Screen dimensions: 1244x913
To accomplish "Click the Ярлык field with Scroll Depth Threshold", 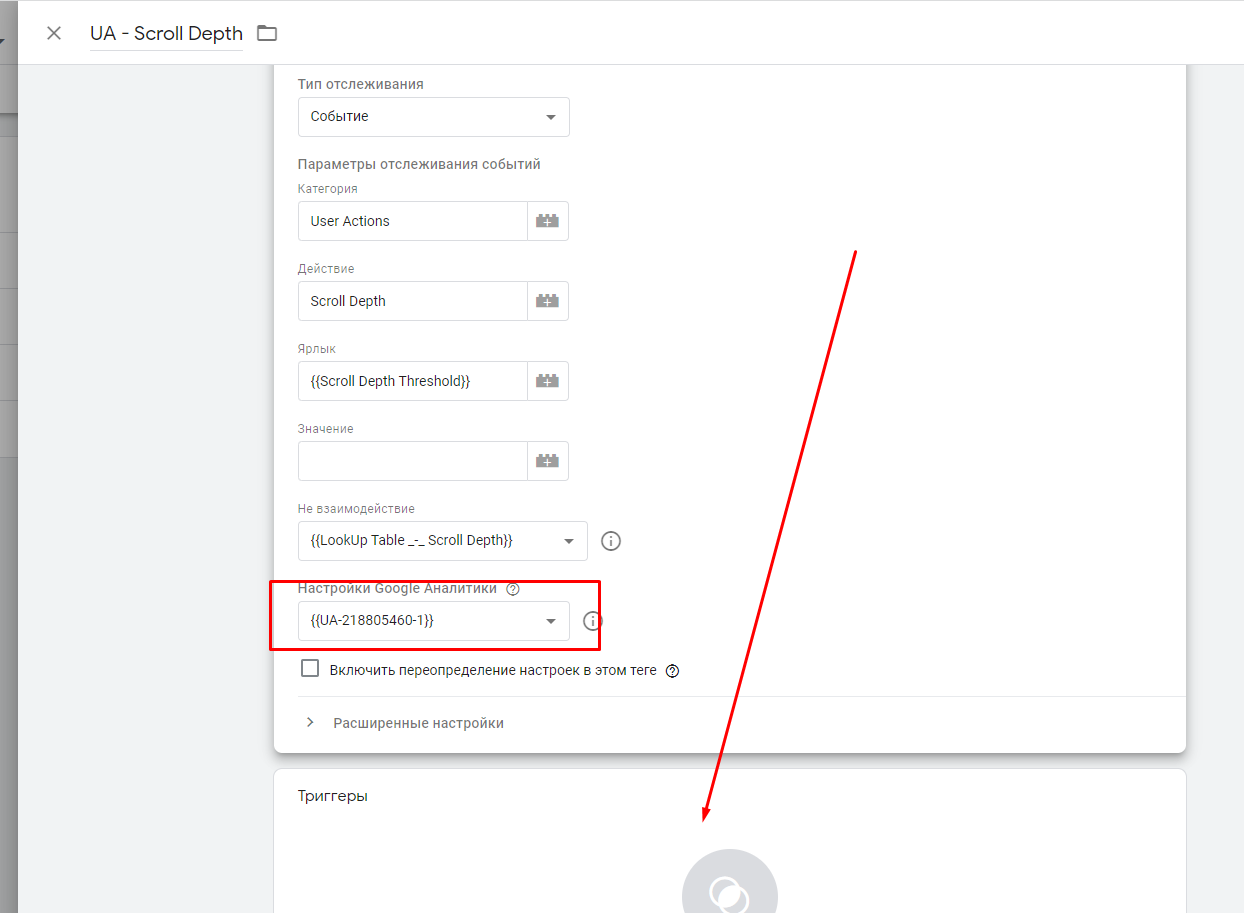I will [412, 381].
